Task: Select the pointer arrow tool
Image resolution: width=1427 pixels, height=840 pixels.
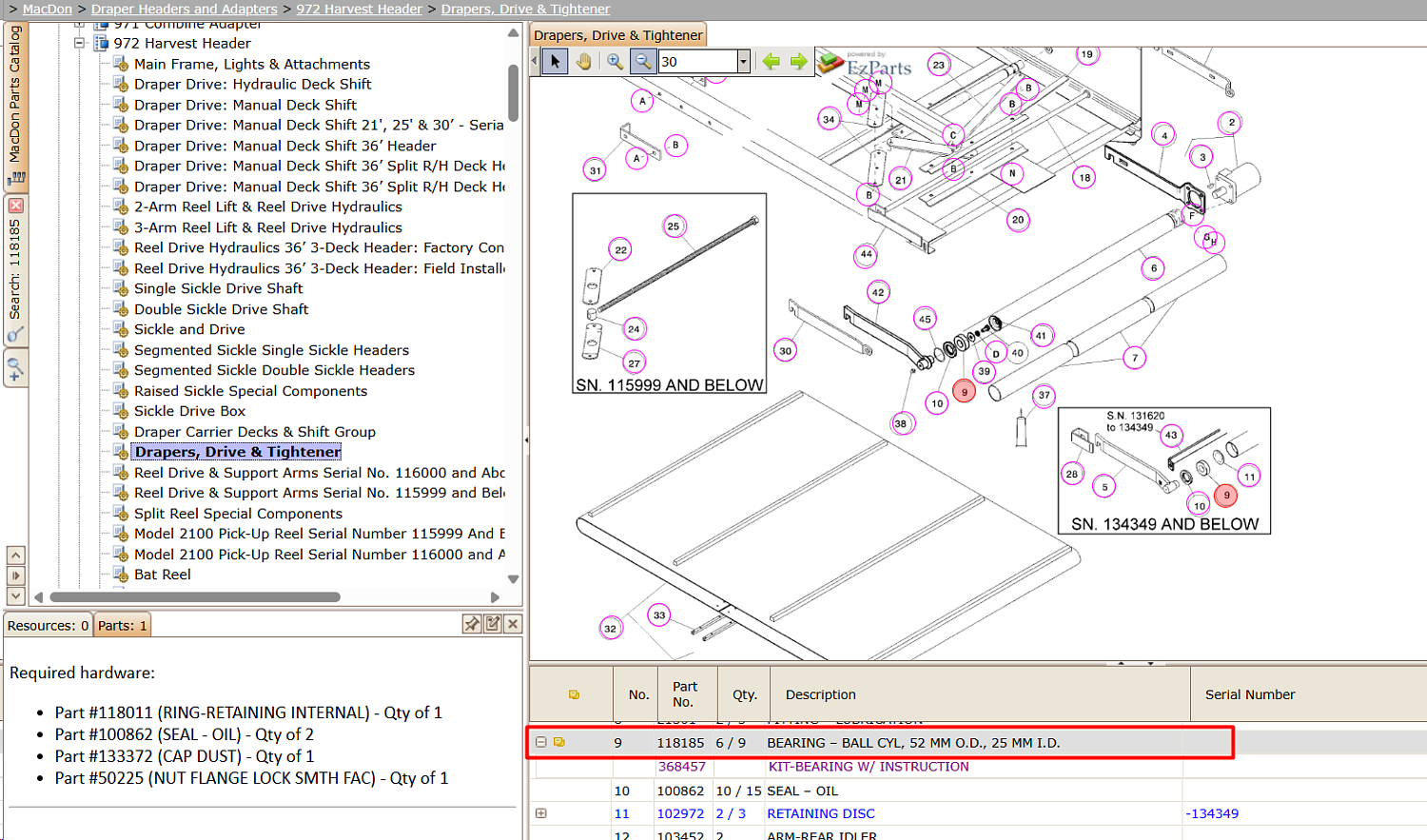Action: pos(556,62)
